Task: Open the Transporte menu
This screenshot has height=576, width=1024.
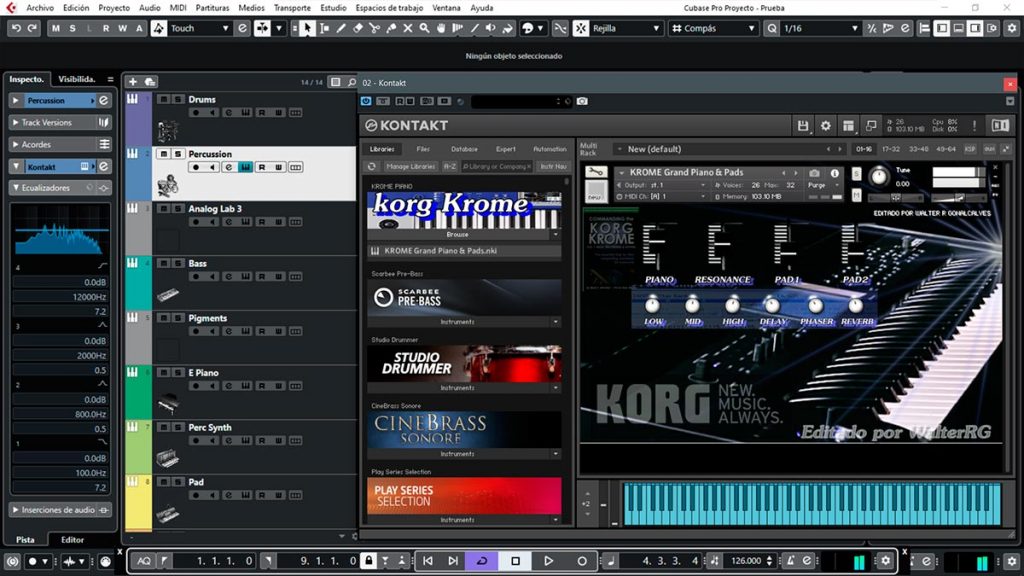Action: click(292, 8)
